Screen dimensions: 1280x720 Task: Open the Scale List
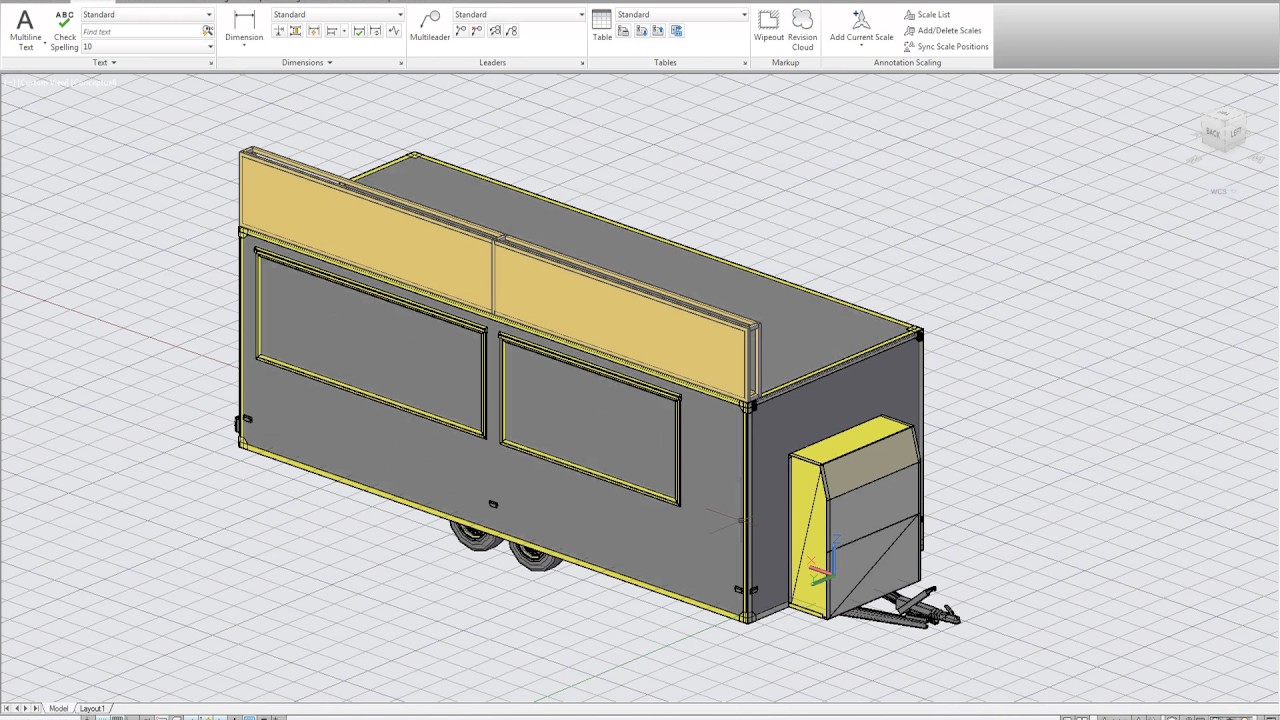pyautogui.click(x=928, y=15)
